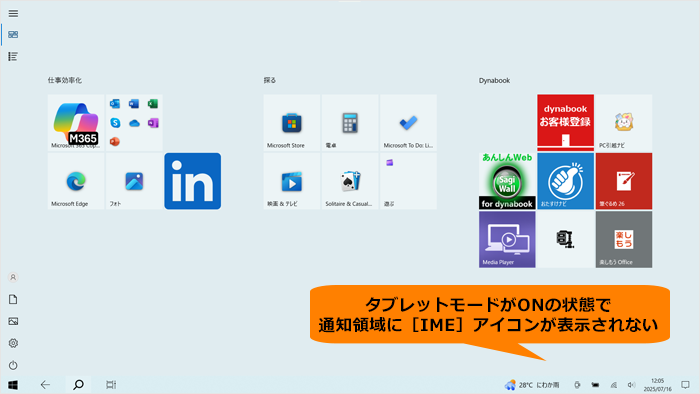The image size is (700, 394).
Task: Open the battery status tray icon
Action: (x=595, y=385)
